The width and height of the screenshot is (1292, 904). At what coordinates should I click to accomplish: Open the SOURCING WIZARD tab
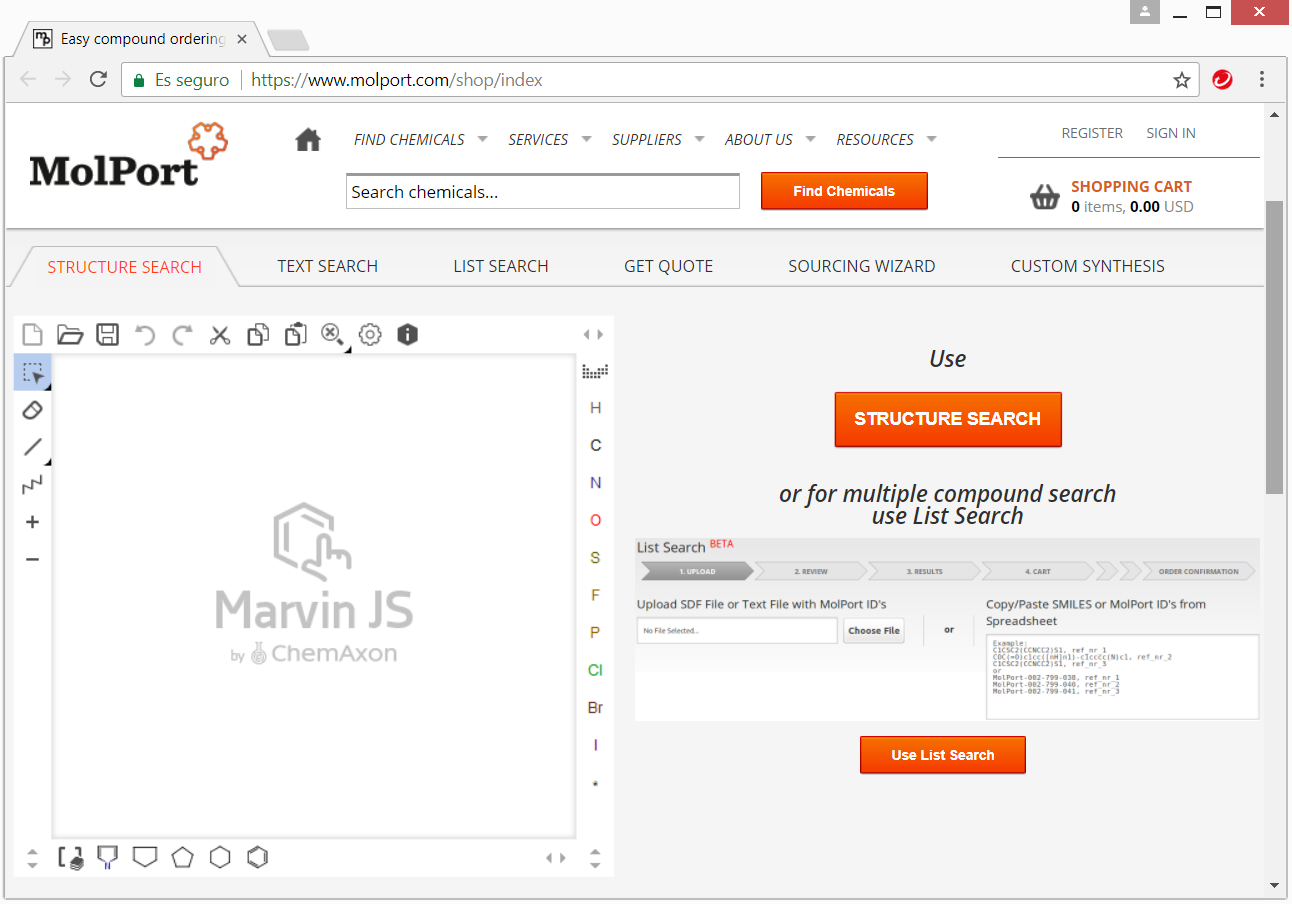pyautogui.click(x=862, y=266)
